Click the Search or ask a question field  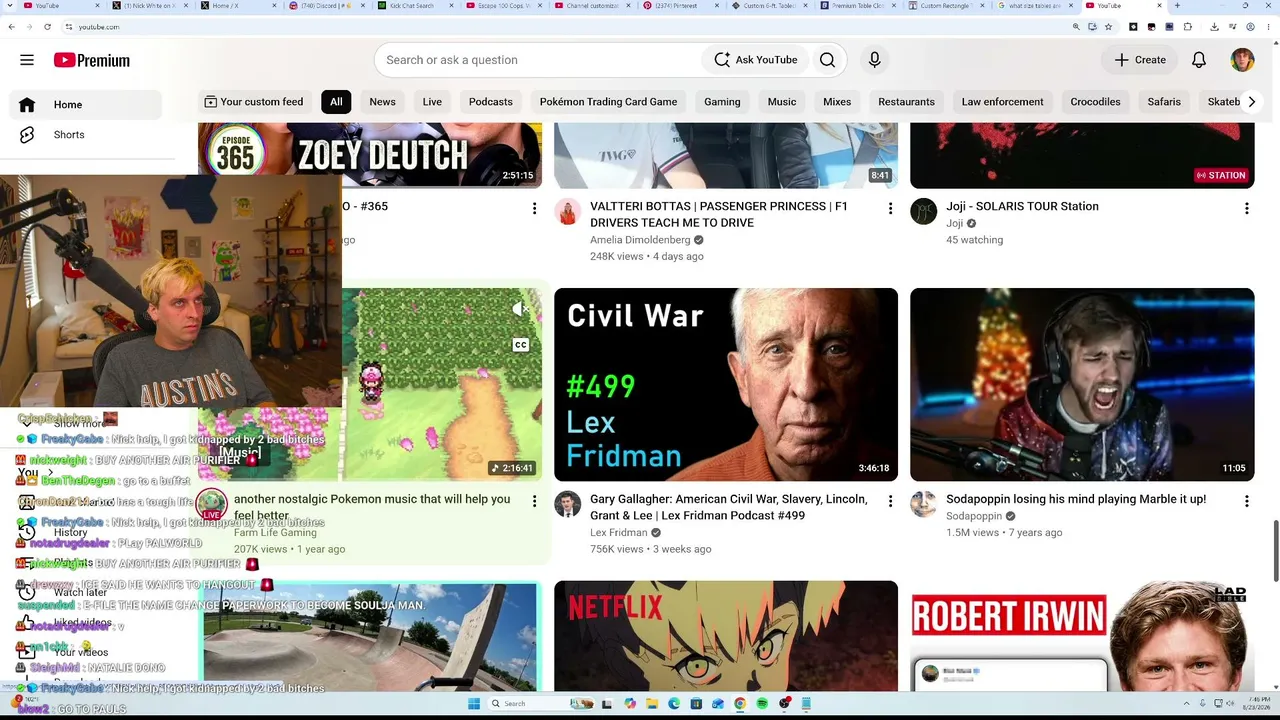tap(538, 60)
